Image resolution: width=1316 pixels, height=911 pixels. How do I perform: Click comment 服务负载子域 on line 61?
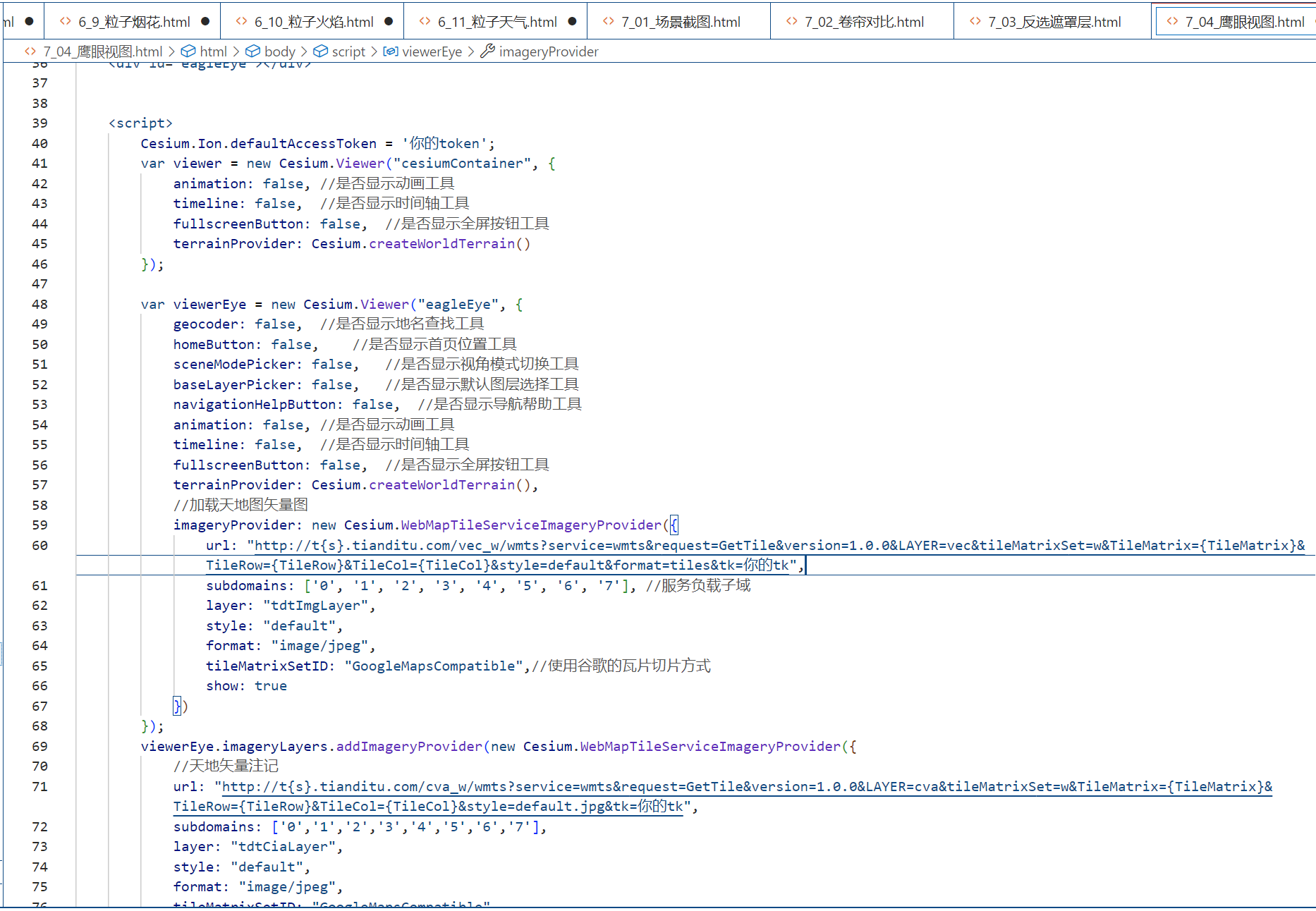coord(698,585)
